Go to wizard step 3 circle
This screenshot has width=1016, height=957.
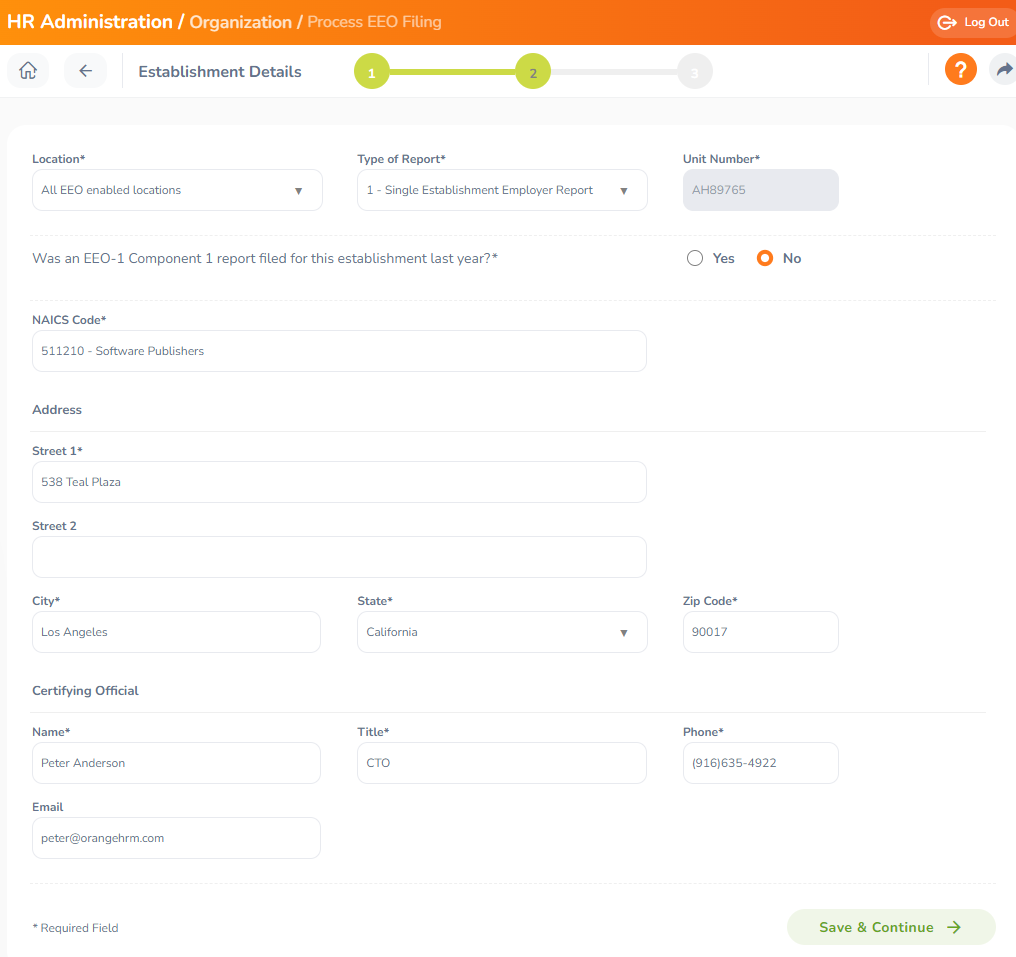[695, 71]
